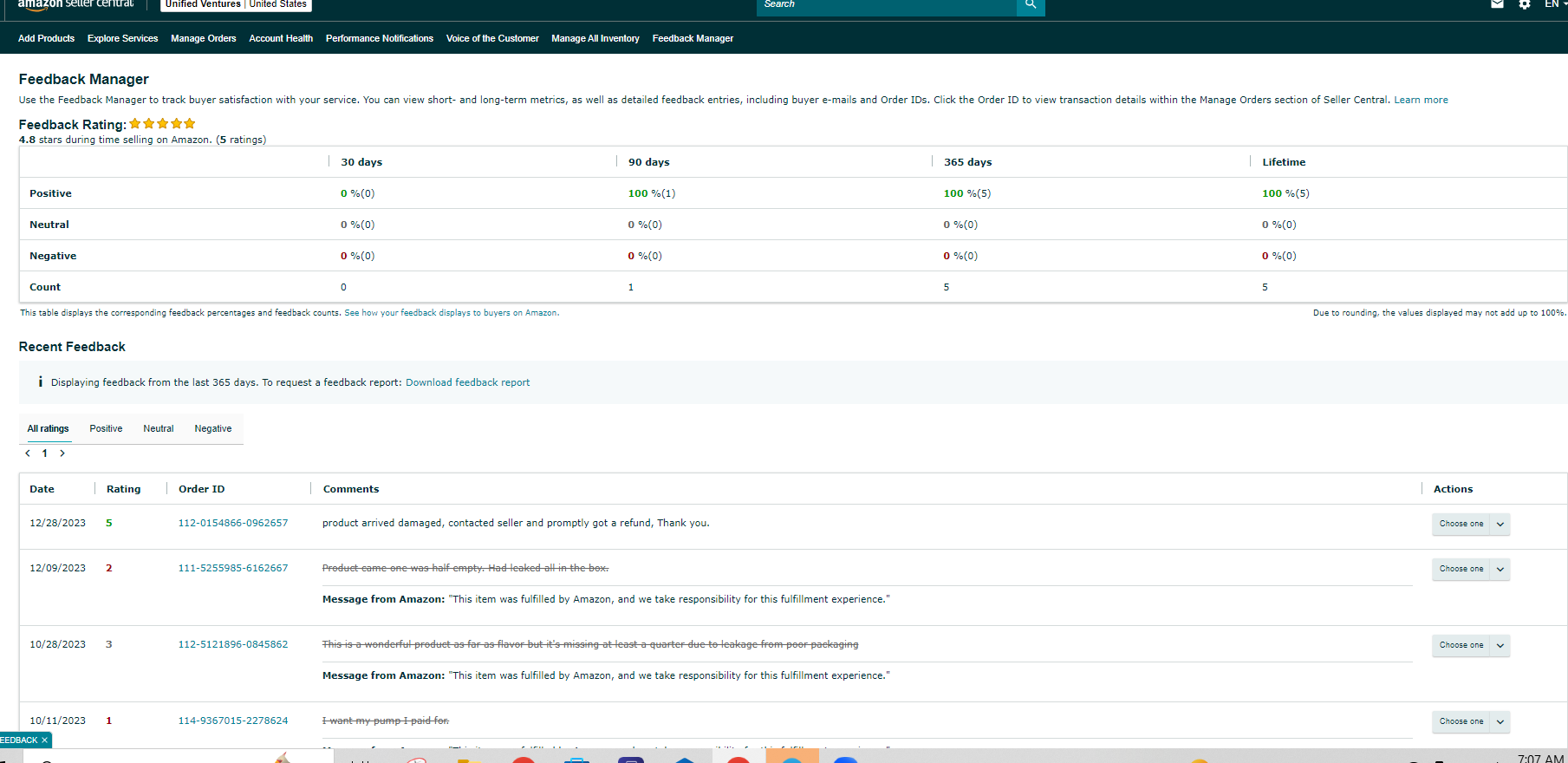The width and height of the screenshot is (1568, 763).
Task: Open the messages envelope icon
Action: [1497, 4]
